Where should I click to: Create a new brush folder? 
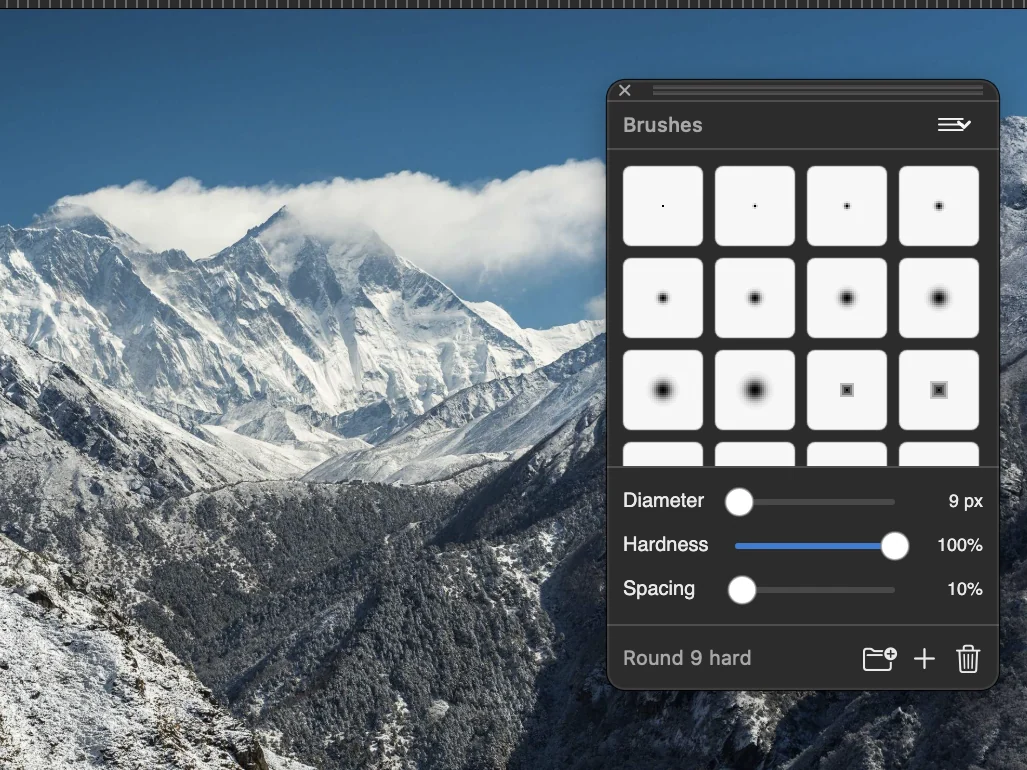pos(880,659)
